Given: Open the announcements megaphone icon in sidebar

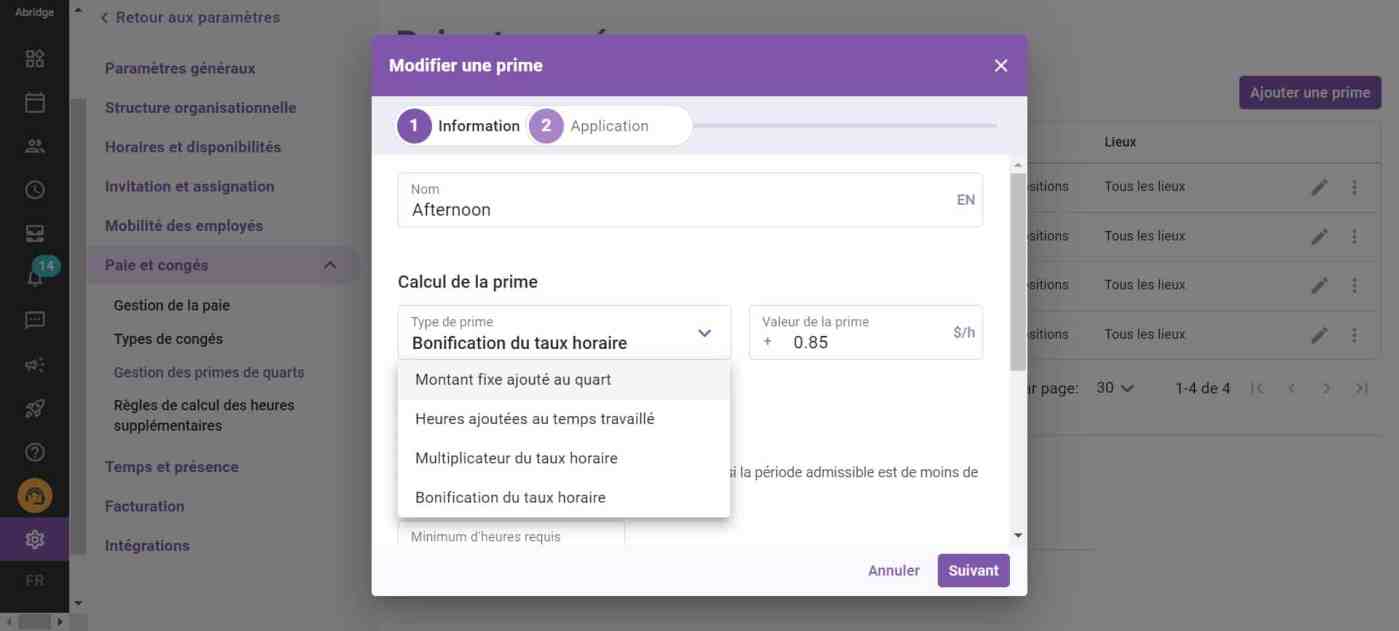Looking at the screenshot, I should point(34,363).
